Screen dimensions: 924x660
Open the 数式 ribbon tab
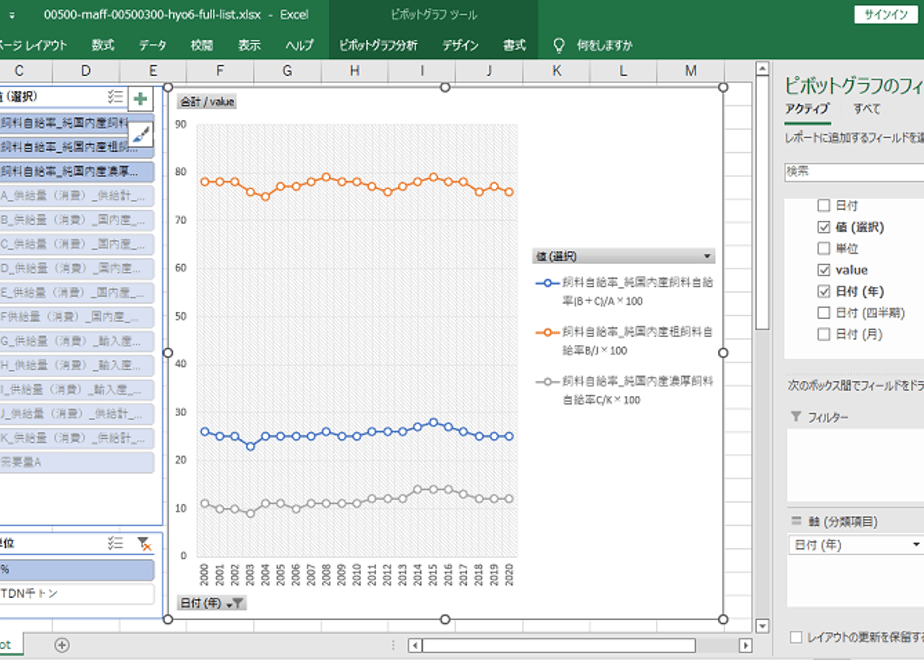(x=103, y=45)
